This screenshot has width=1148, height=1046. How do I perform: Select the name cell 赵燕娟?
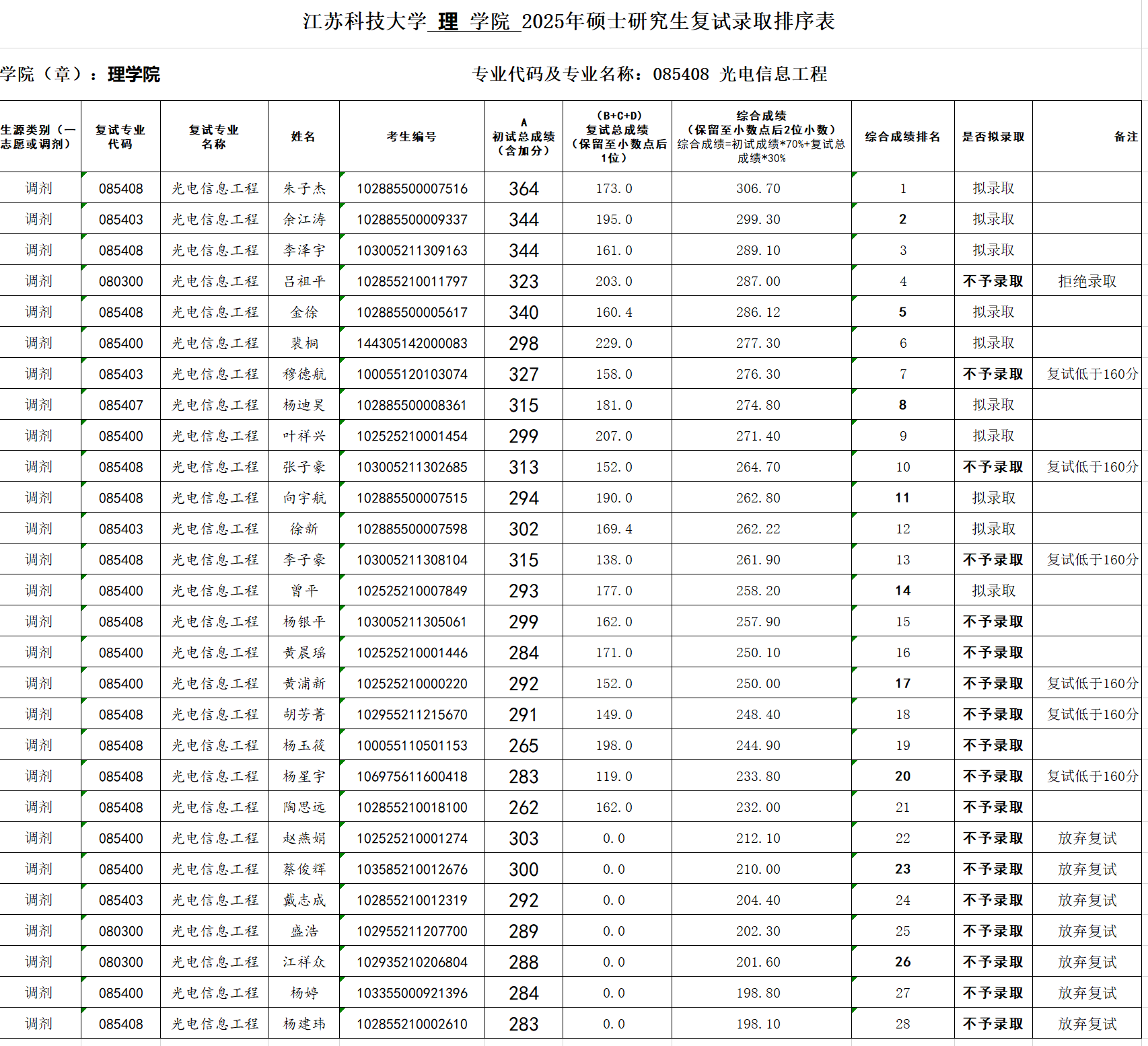(304, 838)
